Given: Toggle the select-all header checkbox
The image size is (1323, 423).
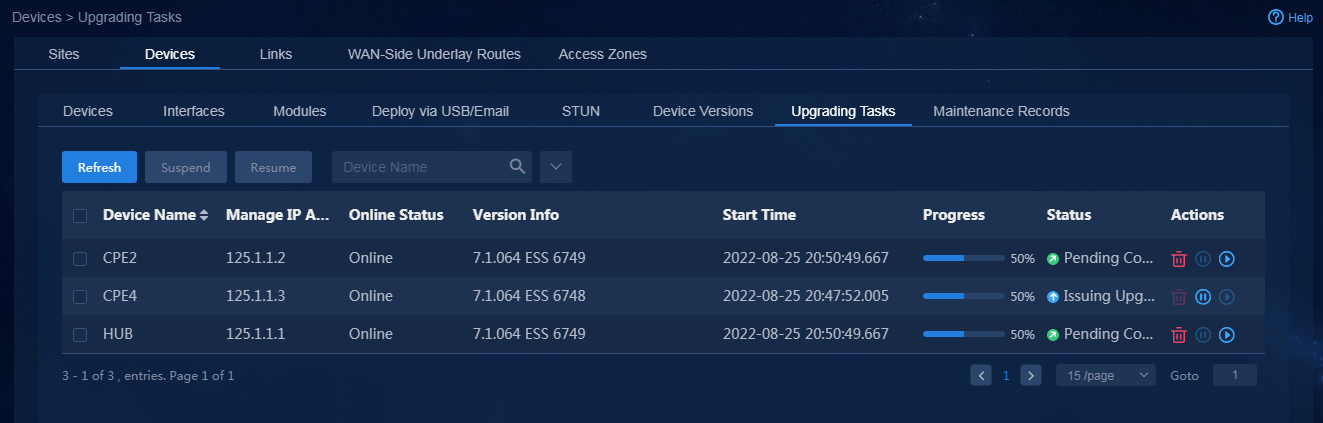Looking at the screenshot, I should coord(80,215).
